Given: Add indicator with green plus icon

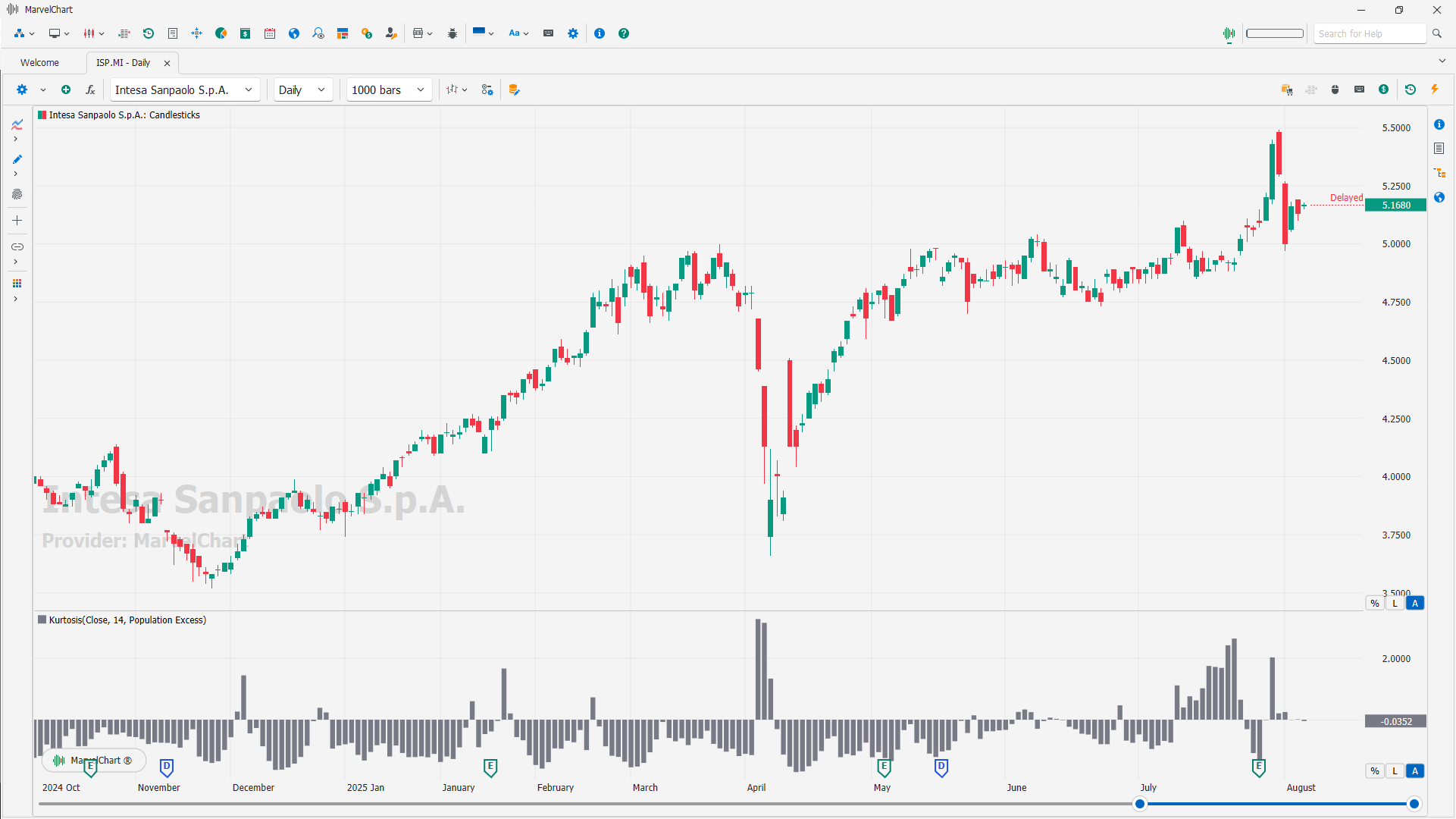Looking at the screenshot, I should point(66,89).
